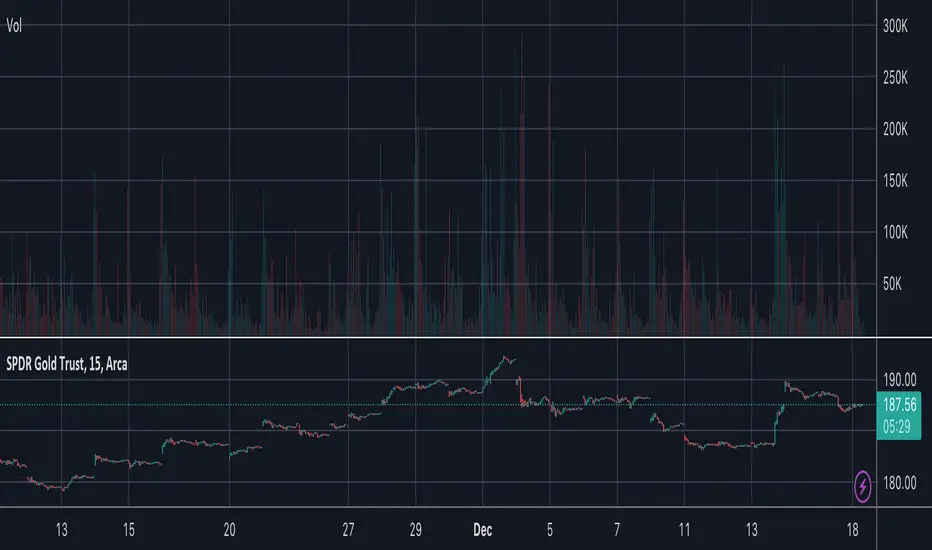This screenshot has width=932, height=550.
Task: Click the 190.00 price axis label
Action: click(x=899, y=380)
